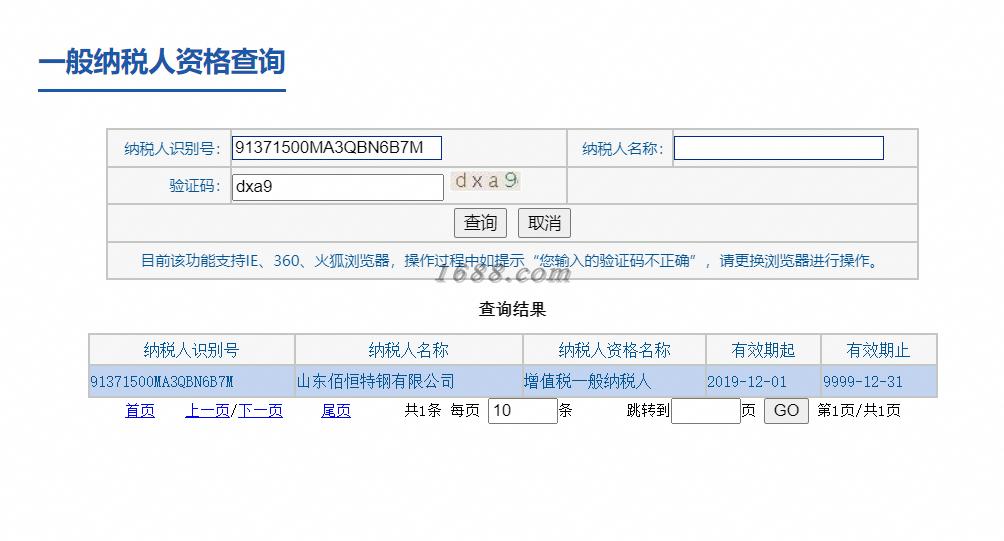This screenshot has height=541, width=1004.
Task: Select the date cell 9999-12-31
Action: tap(879, 382)
